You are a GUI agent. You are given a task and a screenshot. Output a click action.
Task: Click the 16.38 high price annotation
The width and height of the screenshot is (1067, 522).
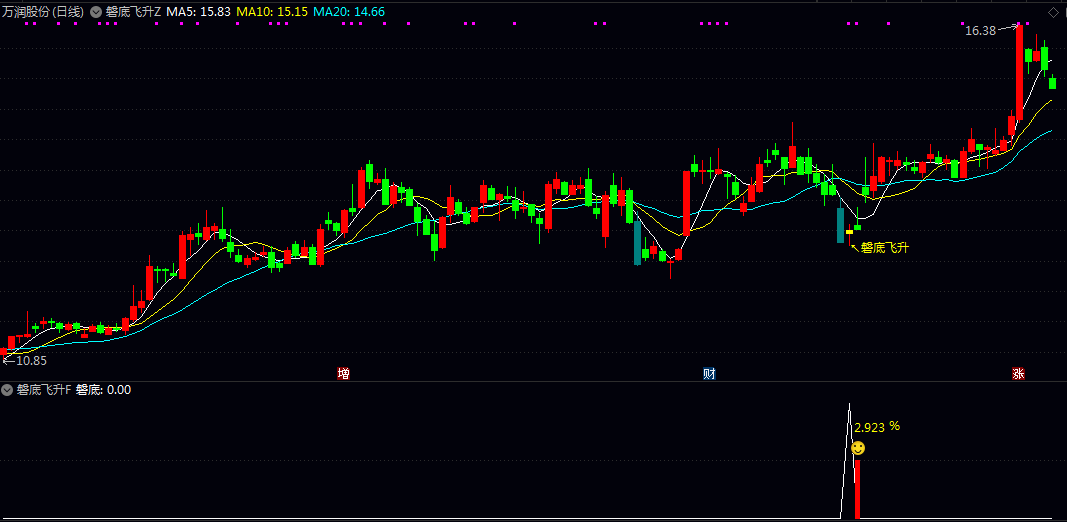point(980,31)
